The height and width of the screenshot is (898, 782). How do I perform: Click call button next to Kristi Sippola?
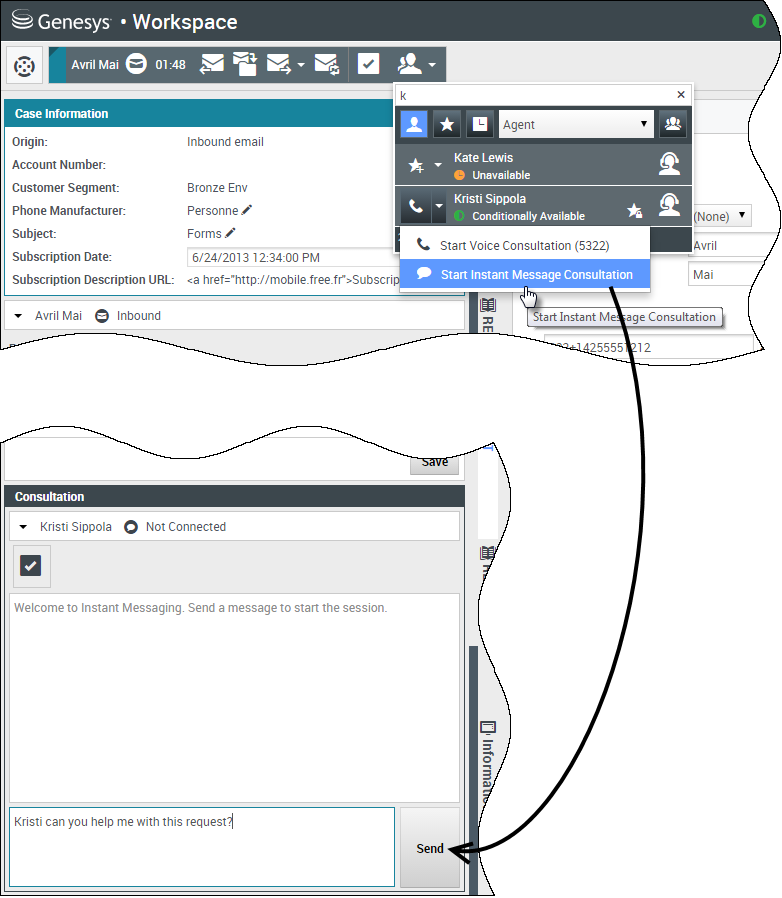(x=416, y=208)
